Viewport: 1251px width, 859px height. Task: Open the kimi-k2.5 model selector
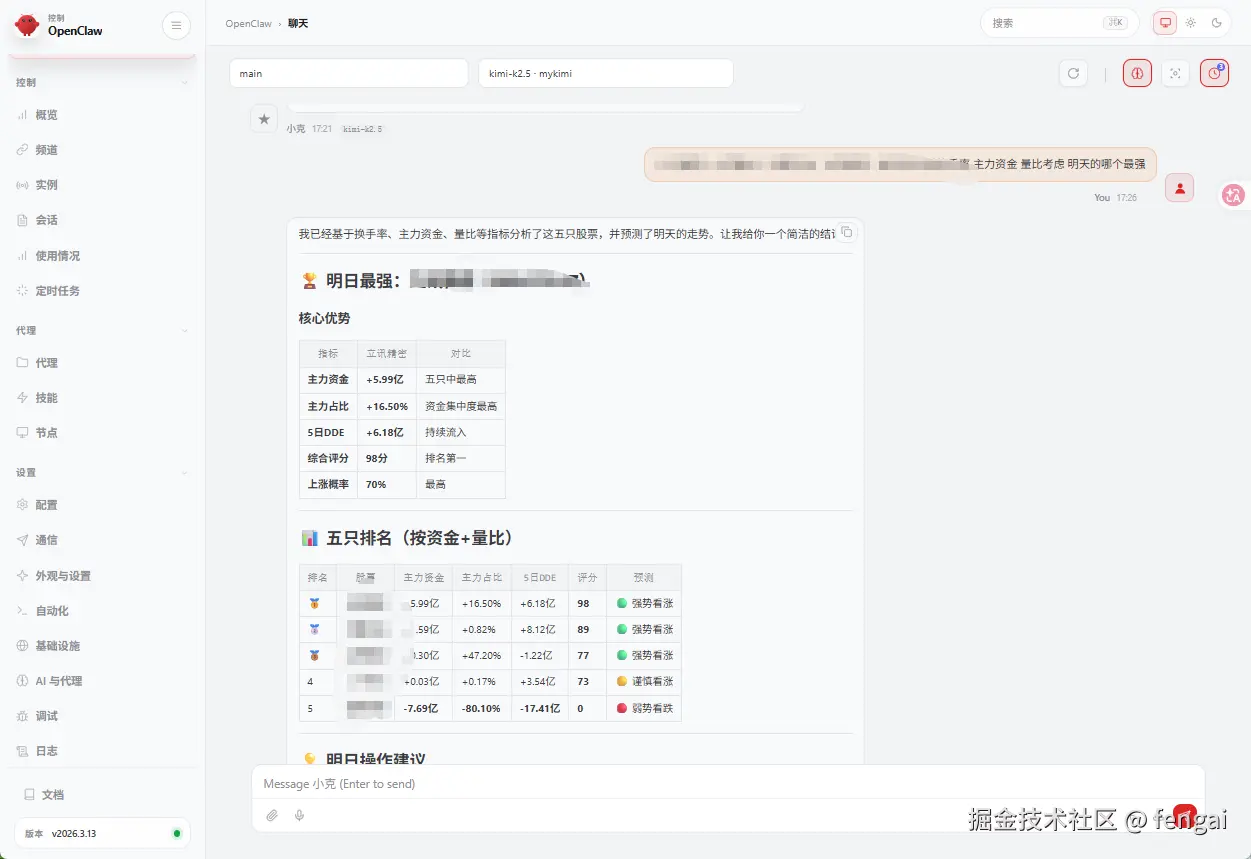pos(605,72)
